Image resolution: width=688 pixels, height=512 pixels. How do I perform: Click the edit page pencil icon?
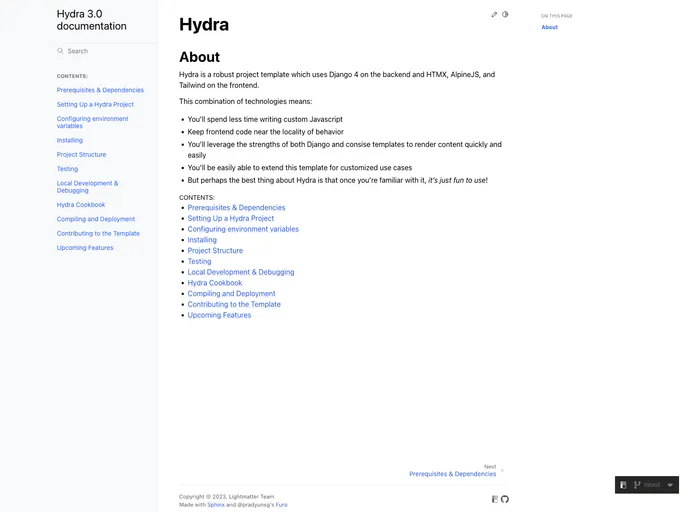[494, 14]
